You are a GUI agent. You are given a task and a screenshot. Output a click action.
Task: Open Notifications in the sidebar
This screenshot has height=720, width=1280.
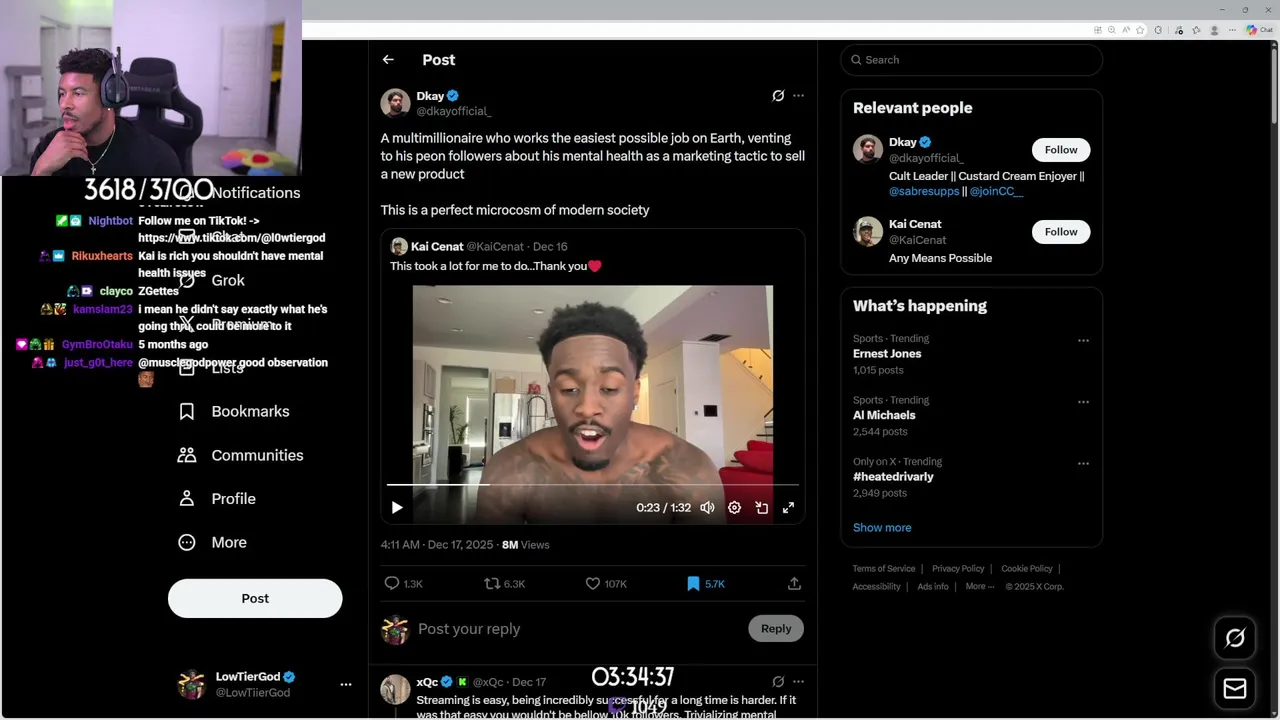[x=240, y=193]
